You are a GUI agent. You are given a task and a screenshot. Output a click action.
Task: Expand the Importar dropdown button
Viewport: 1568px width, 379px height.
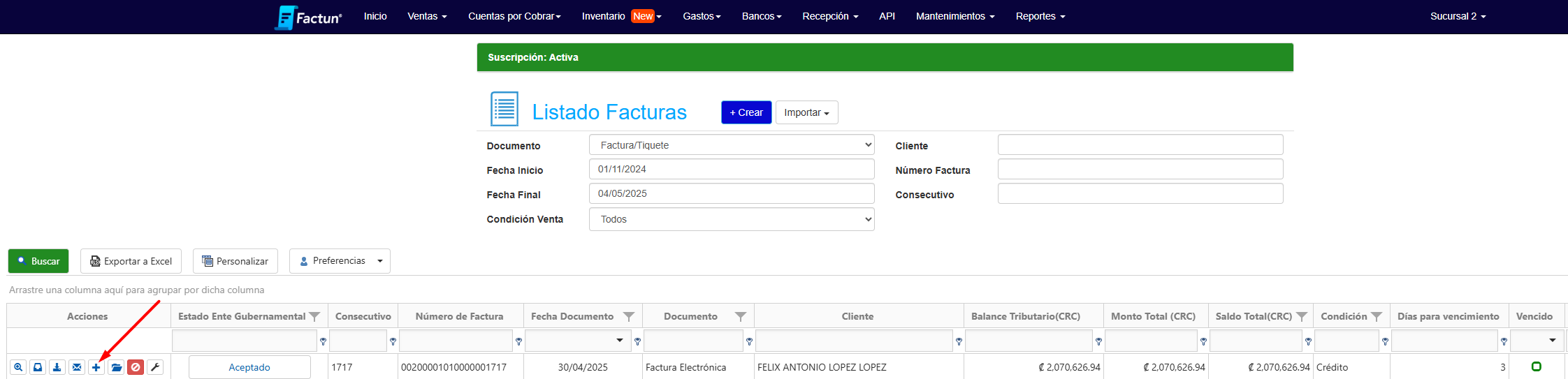[x=806, y=112]
